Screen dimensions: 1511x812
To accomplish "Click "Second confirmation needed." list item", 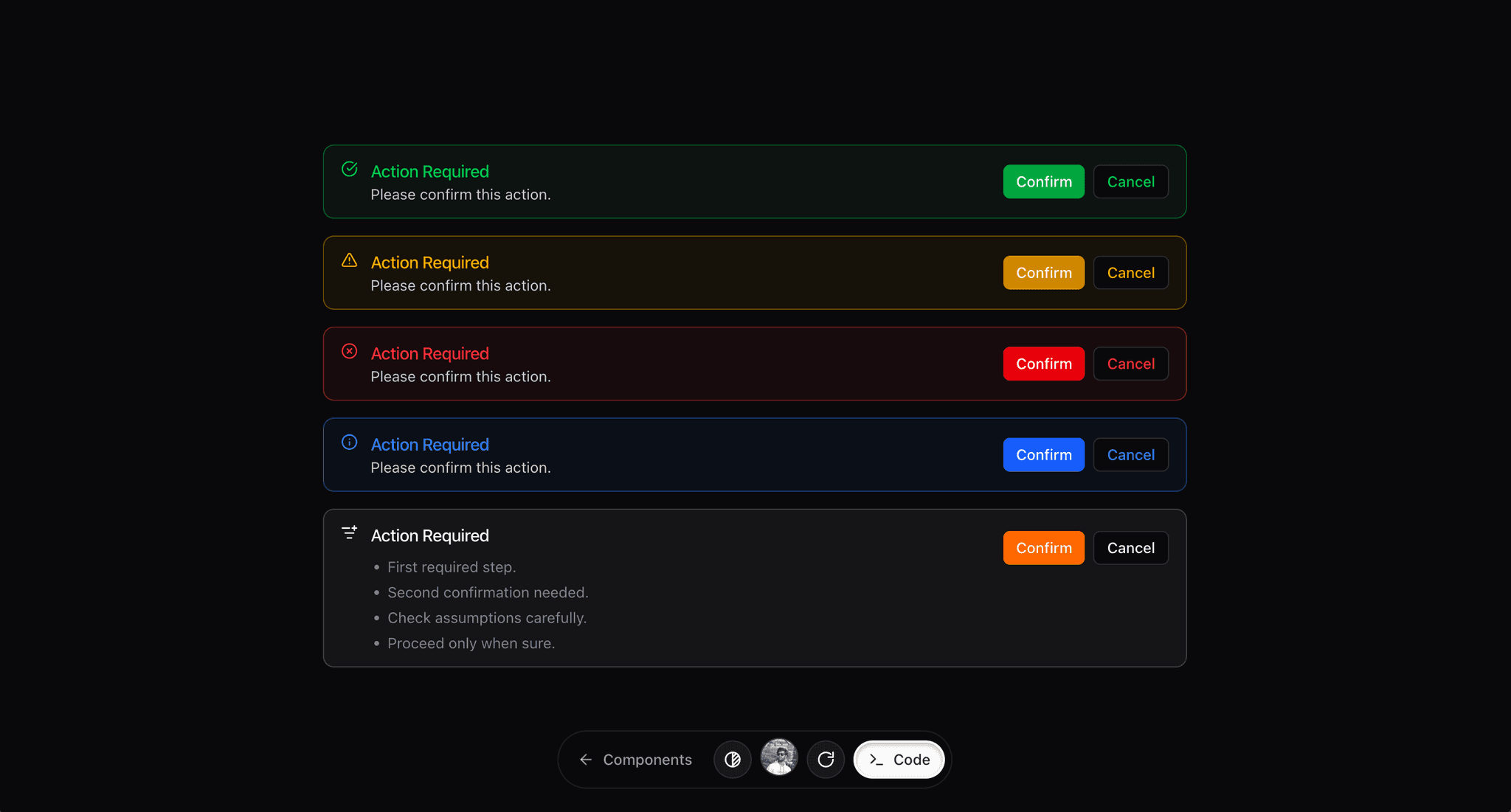I will [488, 593].
